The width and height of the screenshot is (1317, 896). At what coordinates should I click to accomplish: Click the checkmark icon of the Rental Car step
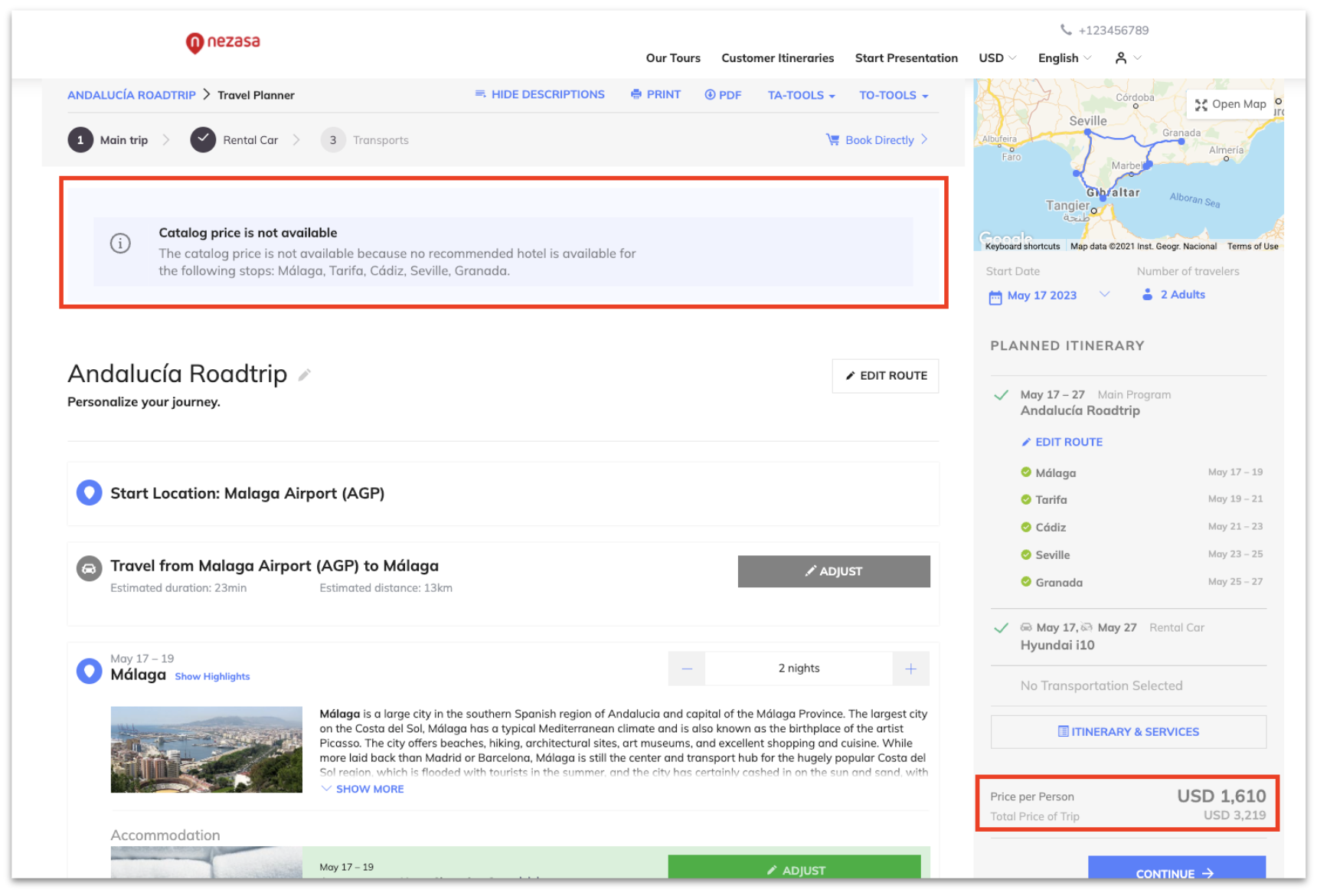(x=203, y=140)
